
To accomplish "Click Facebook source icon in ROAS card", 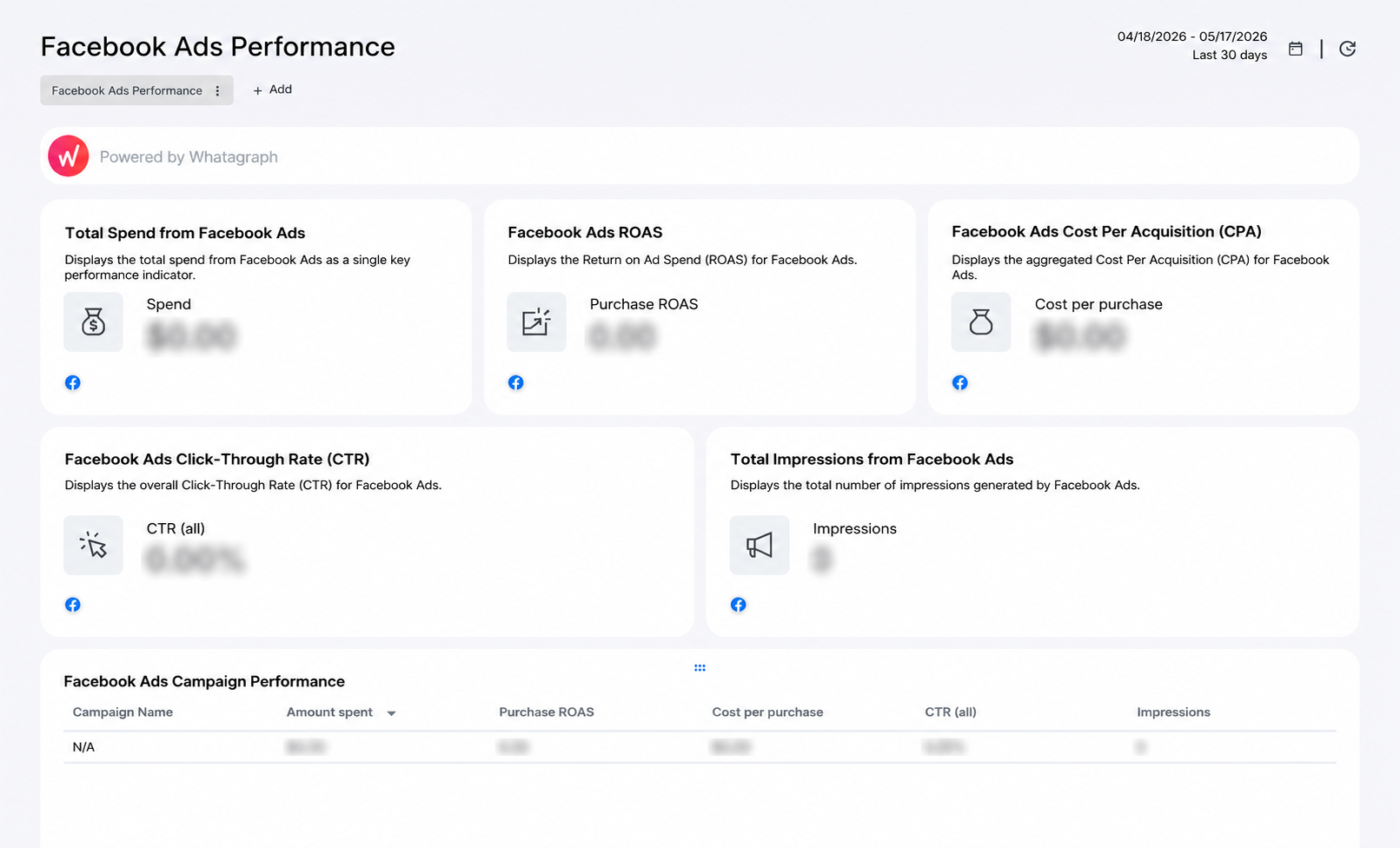I will (516, 382).
